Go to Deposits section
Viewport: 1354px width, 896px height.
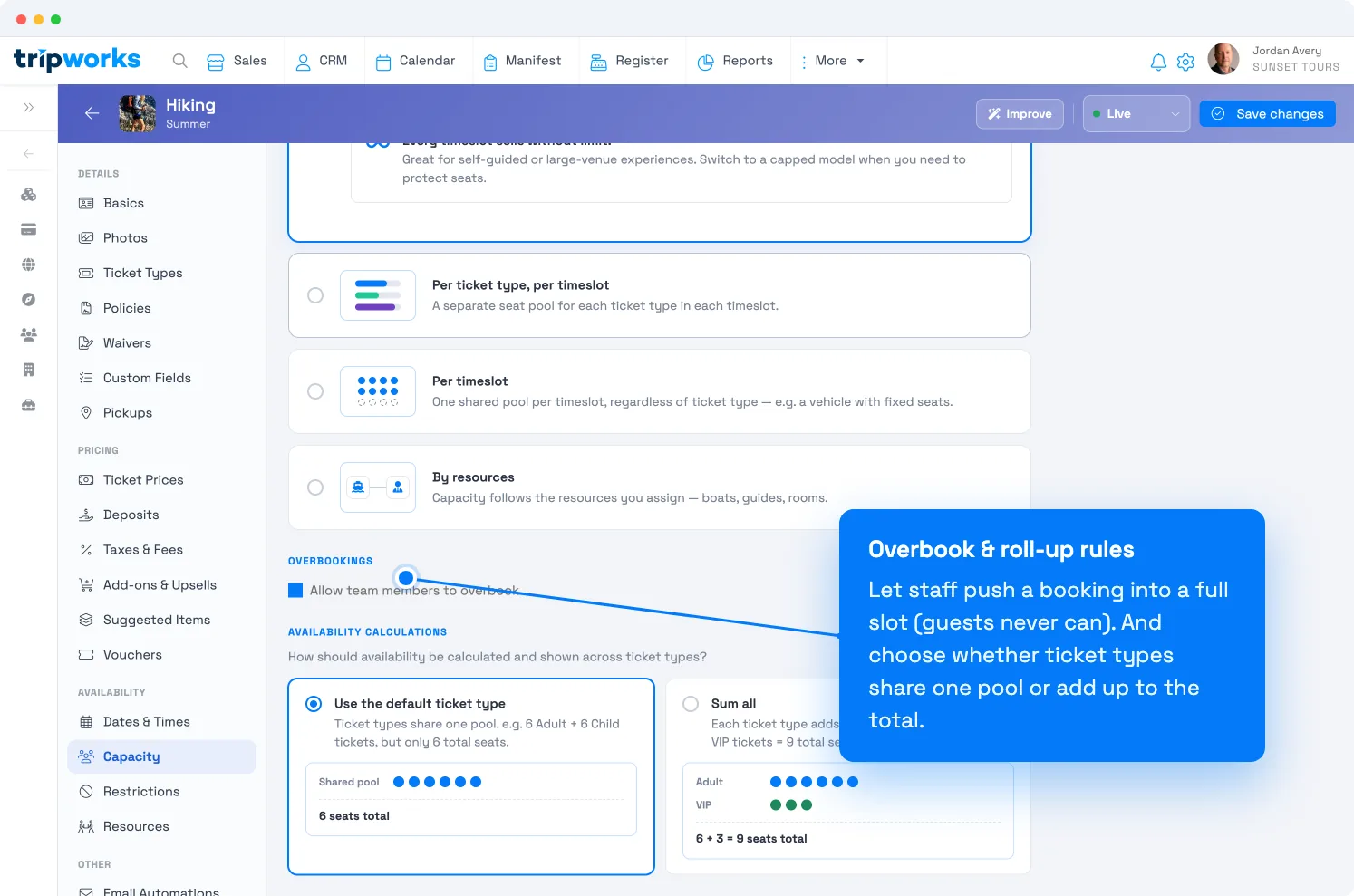pos(161,515)
